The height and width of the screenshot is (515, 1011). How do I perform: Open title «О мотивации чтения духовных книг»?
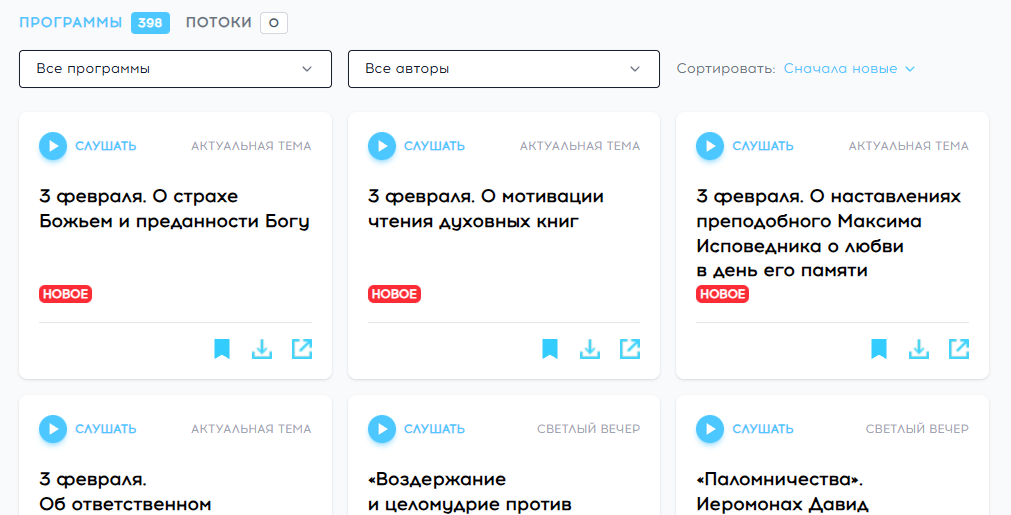[x=486, y=208]
